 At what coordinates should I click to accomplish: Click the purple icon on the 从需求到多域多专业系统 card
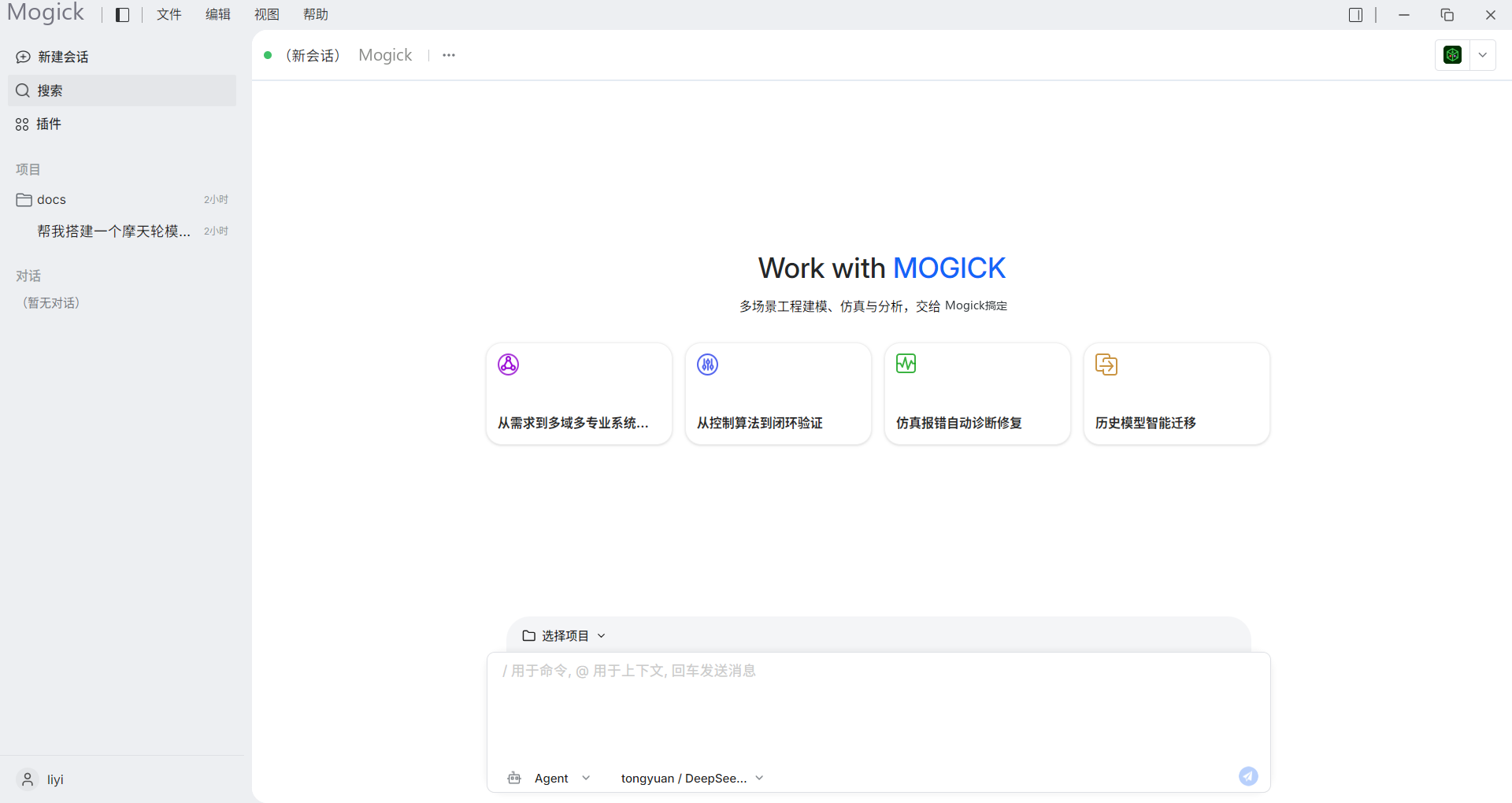tap(509, 364)
